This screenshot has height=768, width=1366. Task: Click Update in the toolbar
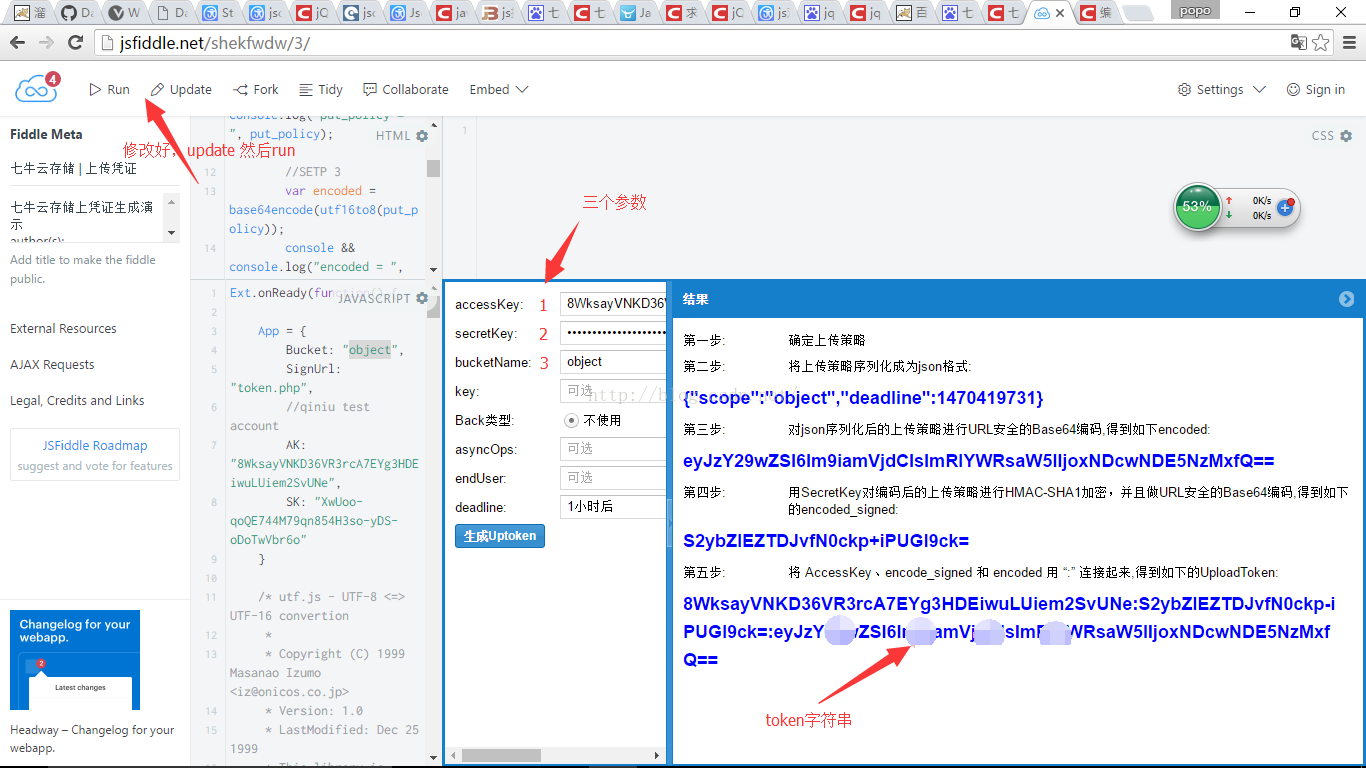point(181,89)
